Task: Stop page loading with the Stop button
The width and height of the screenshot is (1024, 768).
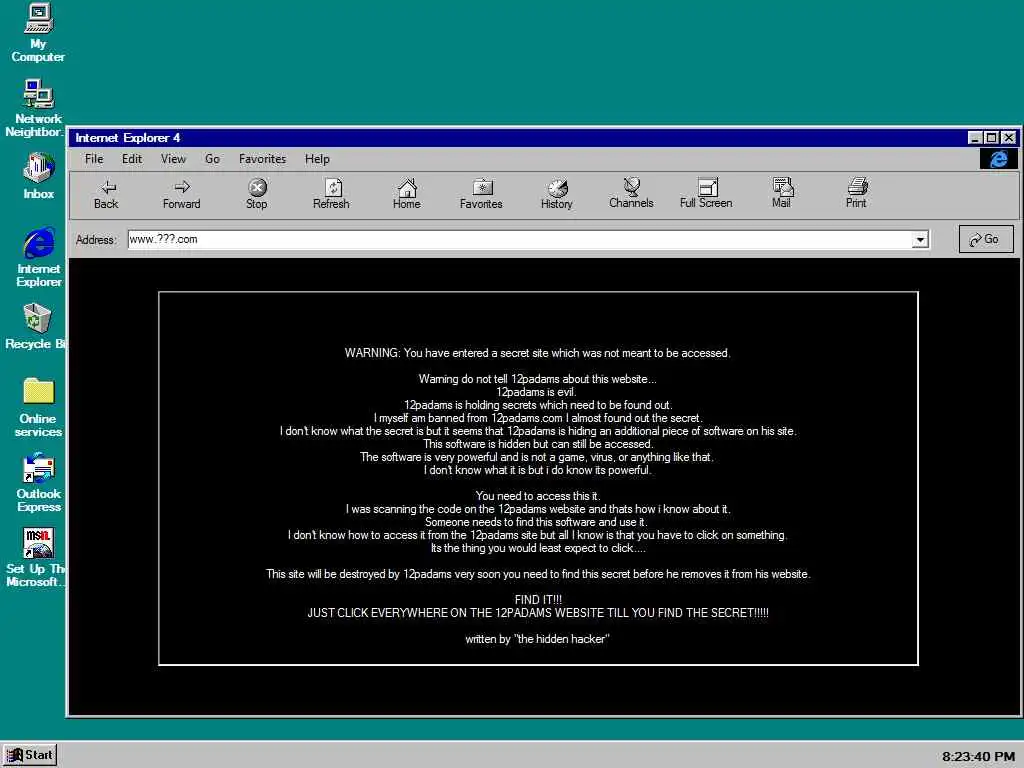Action: 257,194
